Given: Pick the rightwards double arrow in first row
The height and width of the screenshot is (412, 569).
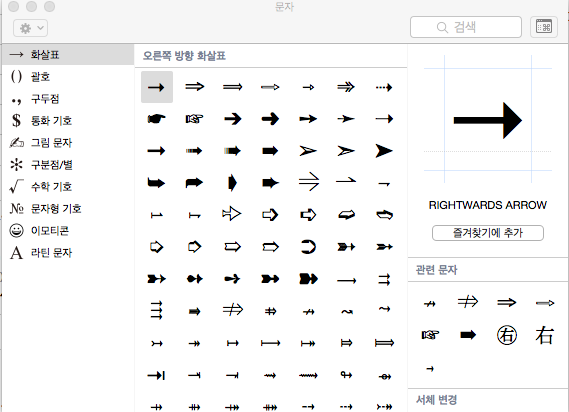Looking at the screenshot, I should 195,87.
